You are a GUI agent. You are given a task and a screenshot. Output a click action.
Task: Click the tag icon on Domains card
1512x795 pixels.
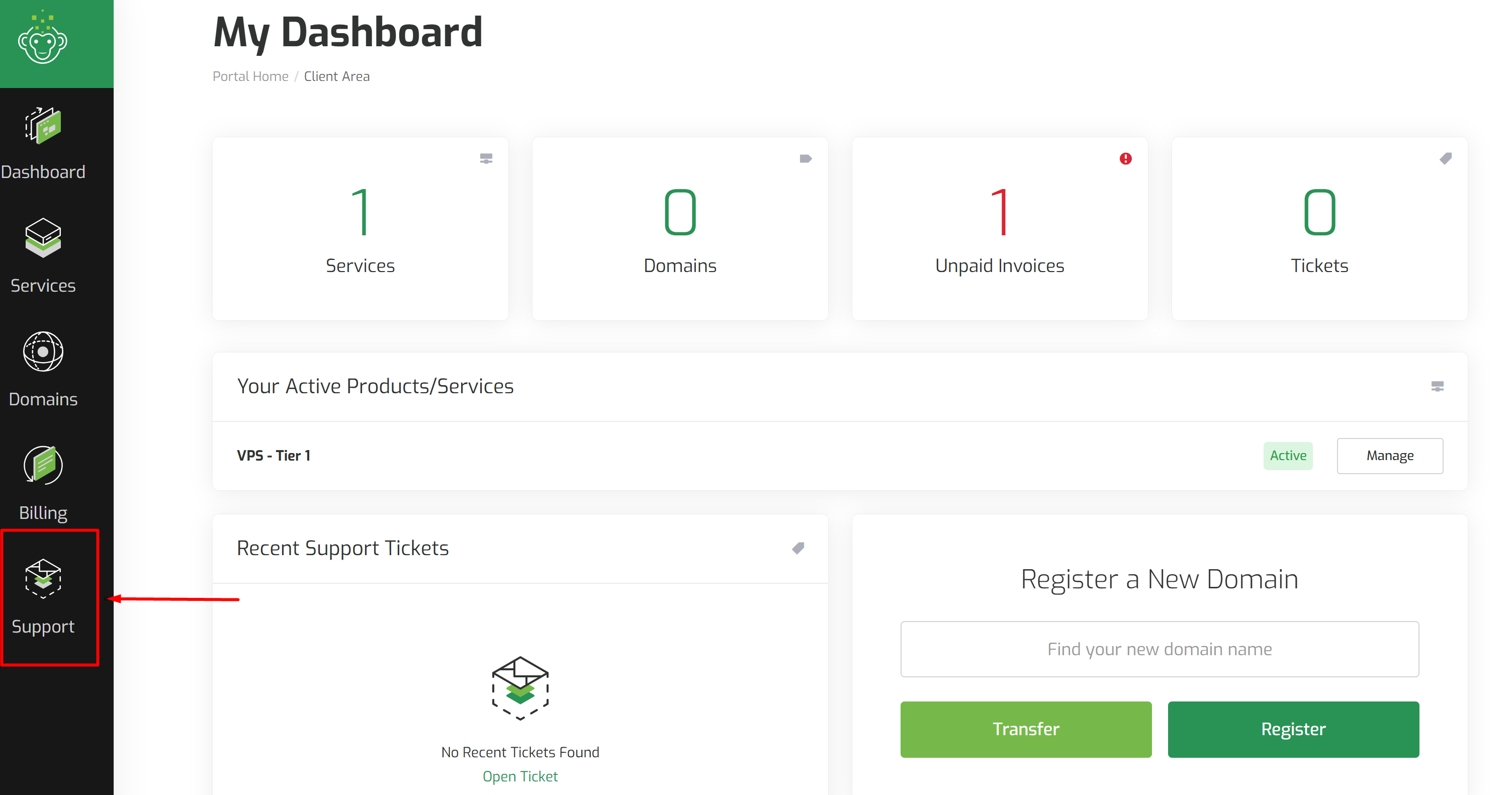click(x=806, y=158)
